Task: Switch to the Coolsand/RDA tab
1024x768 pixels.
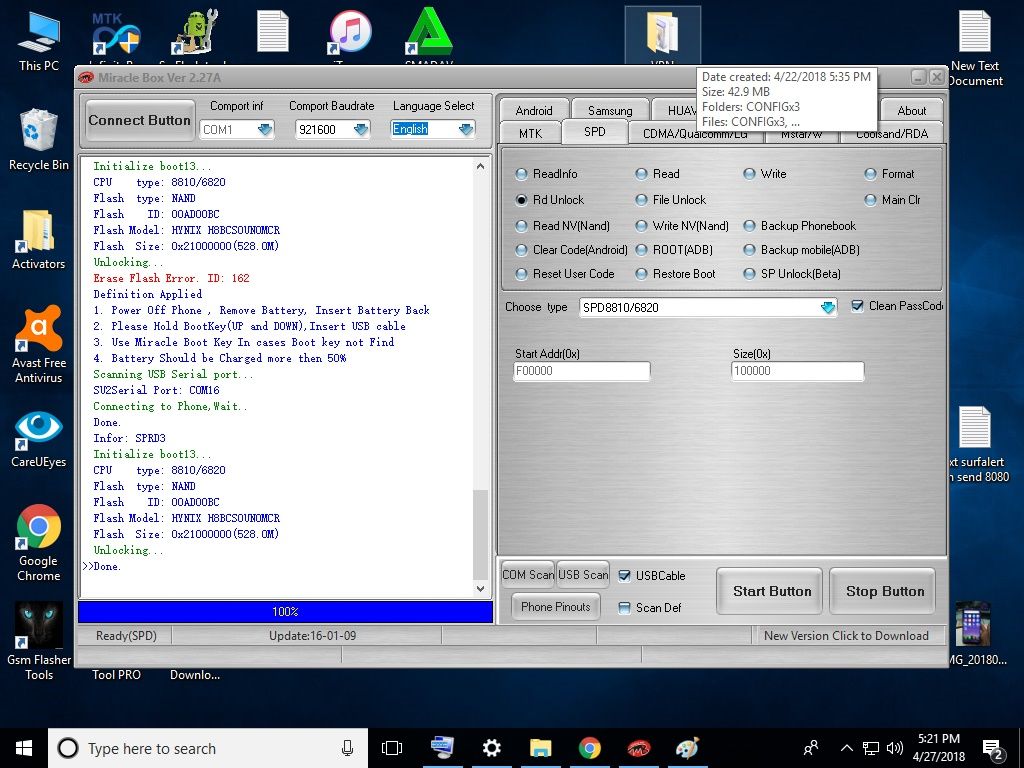Action: tap(891, 134)
